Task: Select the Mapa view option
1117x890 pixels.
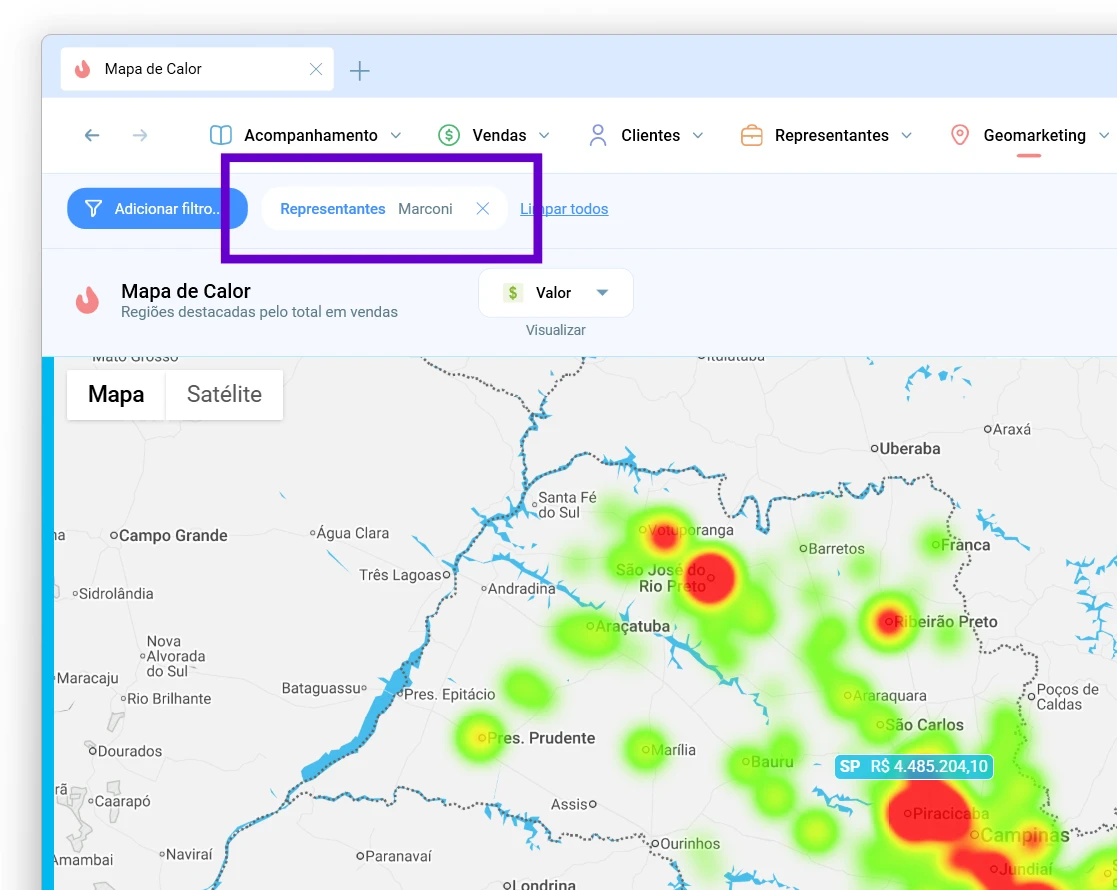Action: coord(116,394)
